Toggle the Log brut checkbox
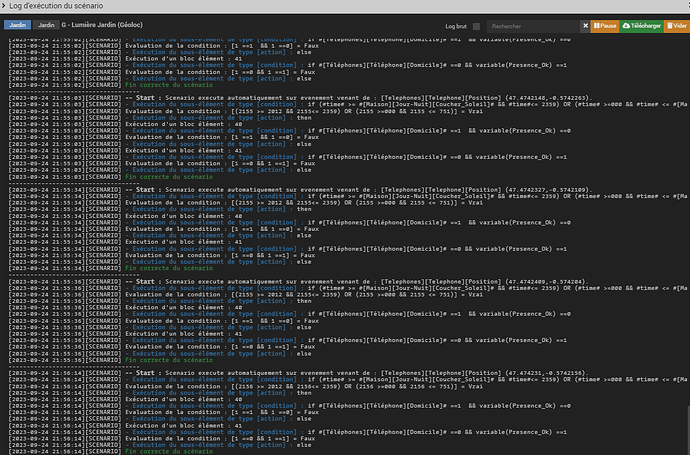The image size is (690, 455). (476, 26)
